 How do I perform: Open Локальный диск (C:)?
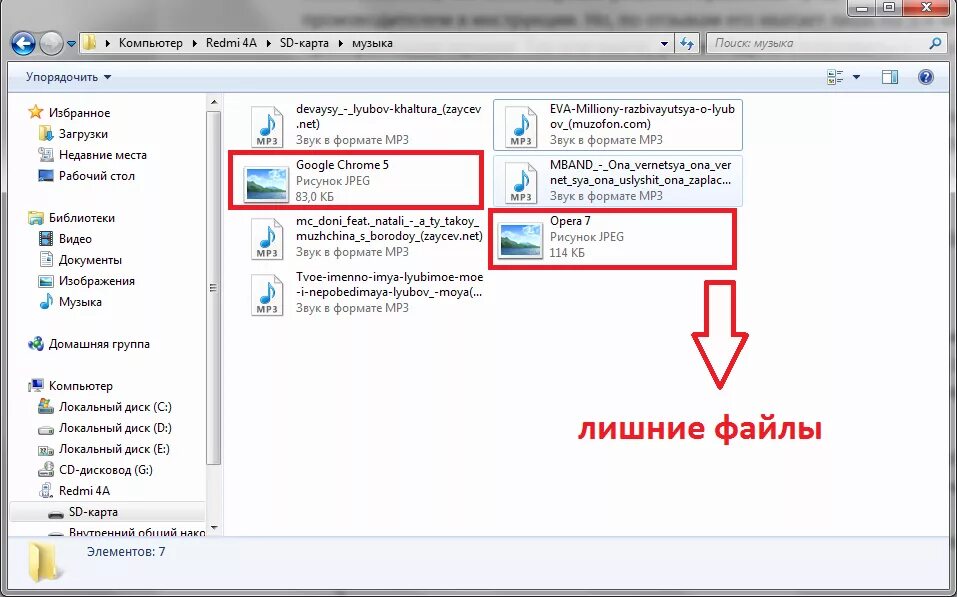pos(115,407)
